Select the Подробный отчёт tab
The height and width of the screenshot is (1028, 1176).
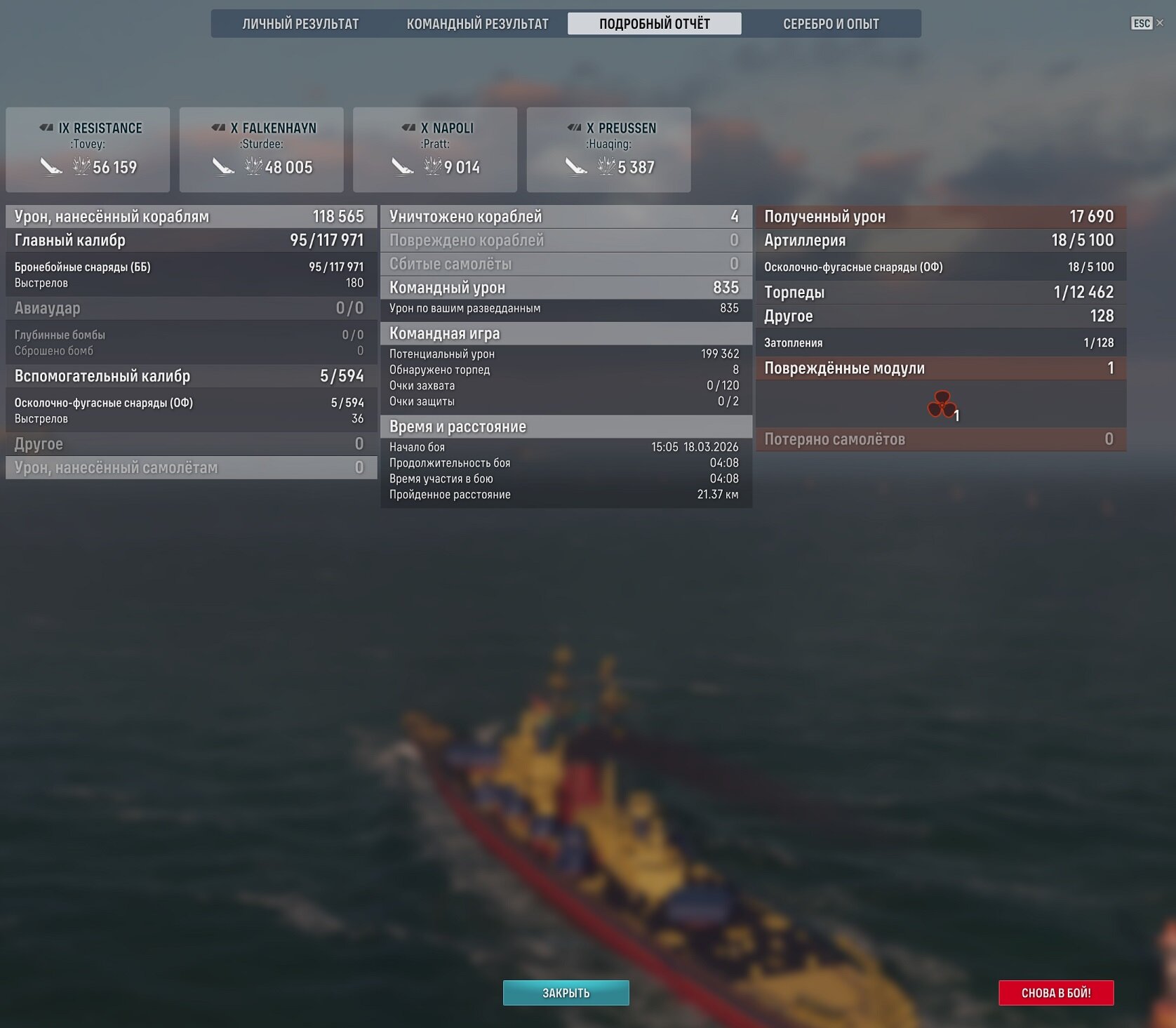654,24
